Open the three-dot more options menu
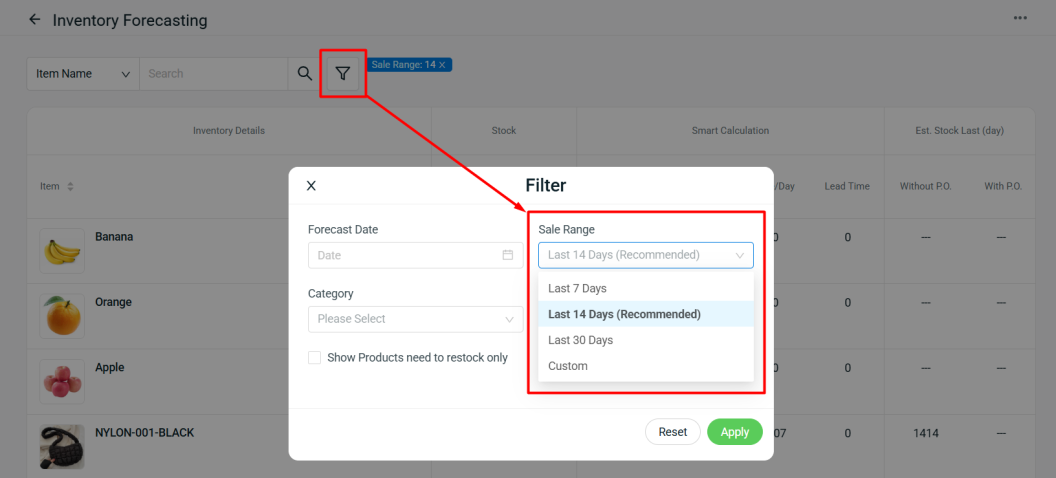The width and height of the screenshot is (1056, 478). pos(1020,18)
